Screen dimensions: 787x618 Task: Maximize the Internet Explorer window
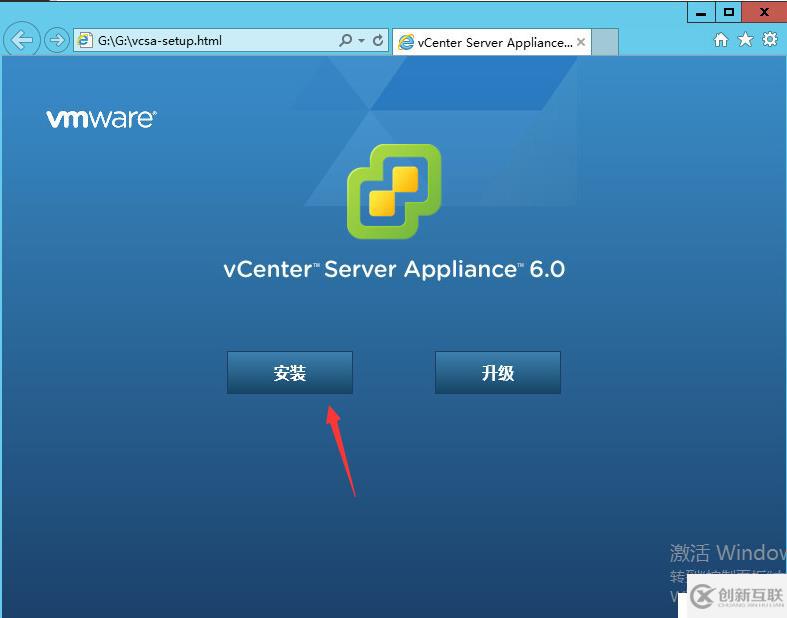729,13
